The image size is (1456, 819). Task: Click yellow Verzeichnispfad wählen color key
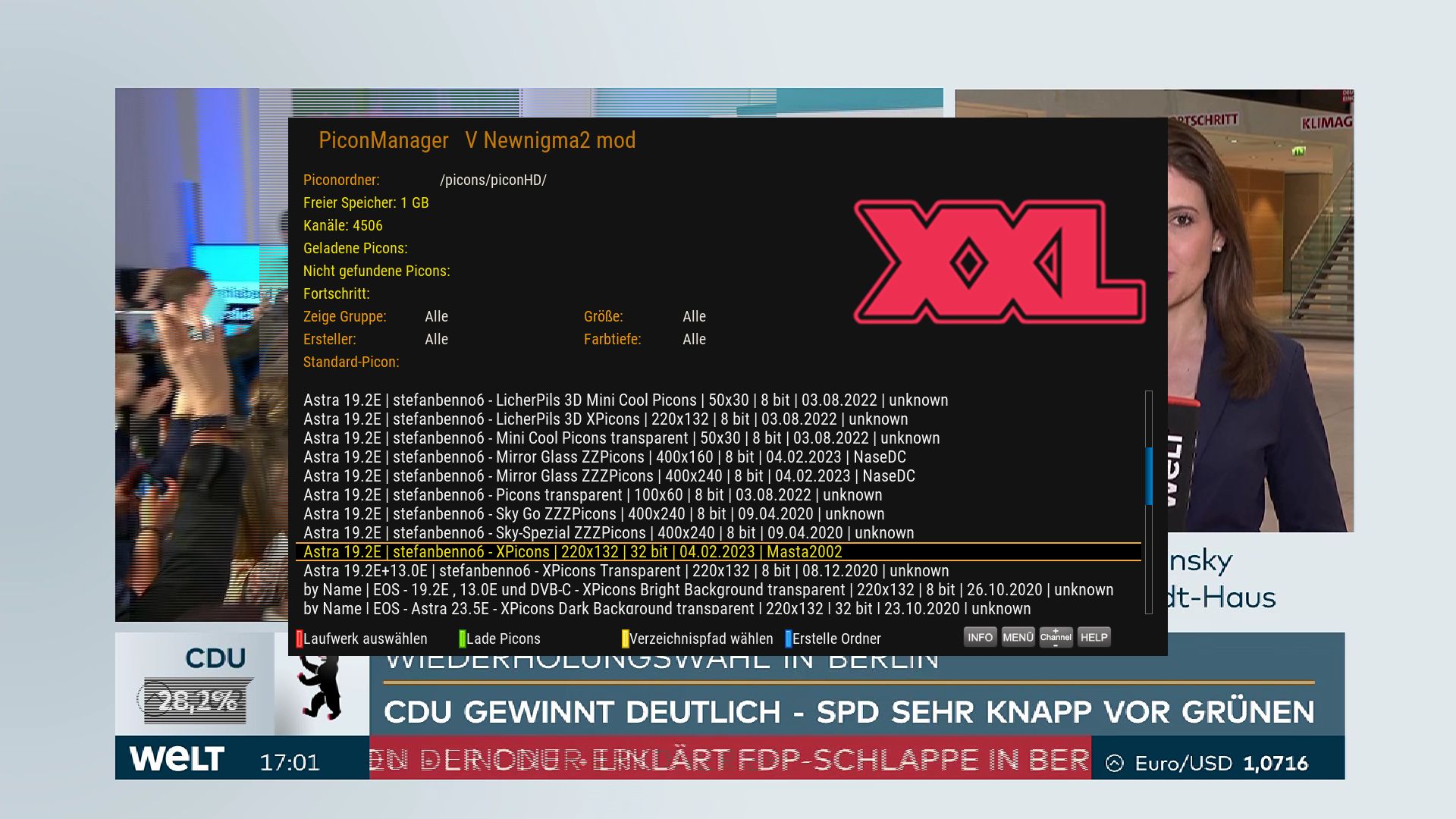pyautogui.click(x=698, y=639)
